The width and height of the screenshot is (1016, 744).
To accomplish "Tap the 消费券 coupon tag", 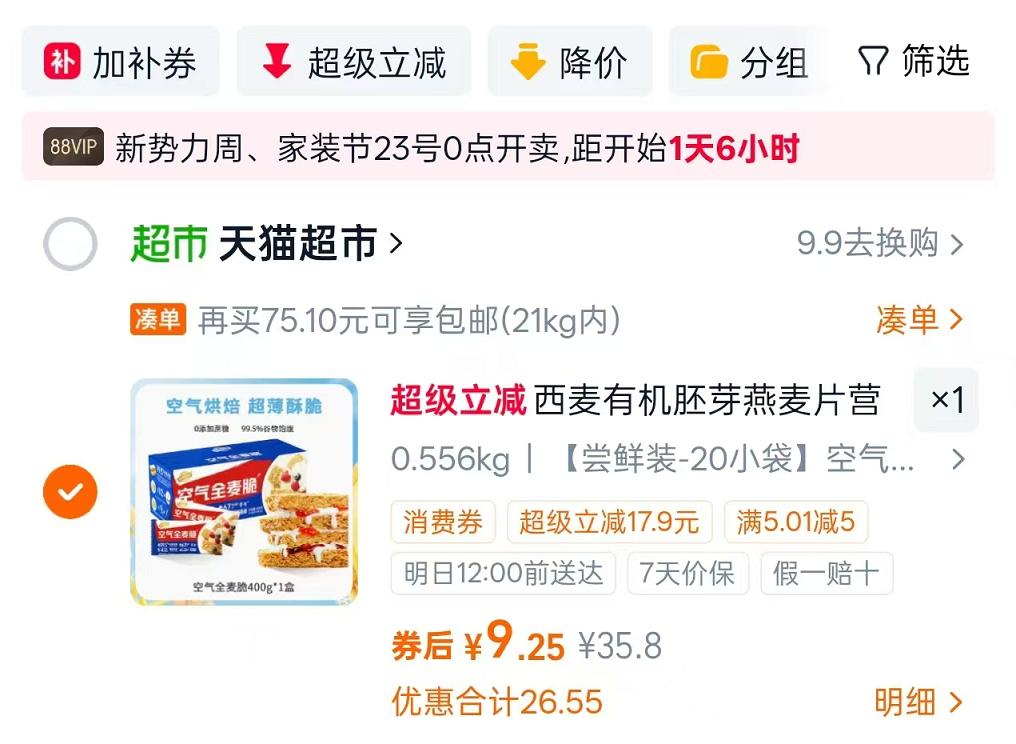I will [x=443, y=522].
